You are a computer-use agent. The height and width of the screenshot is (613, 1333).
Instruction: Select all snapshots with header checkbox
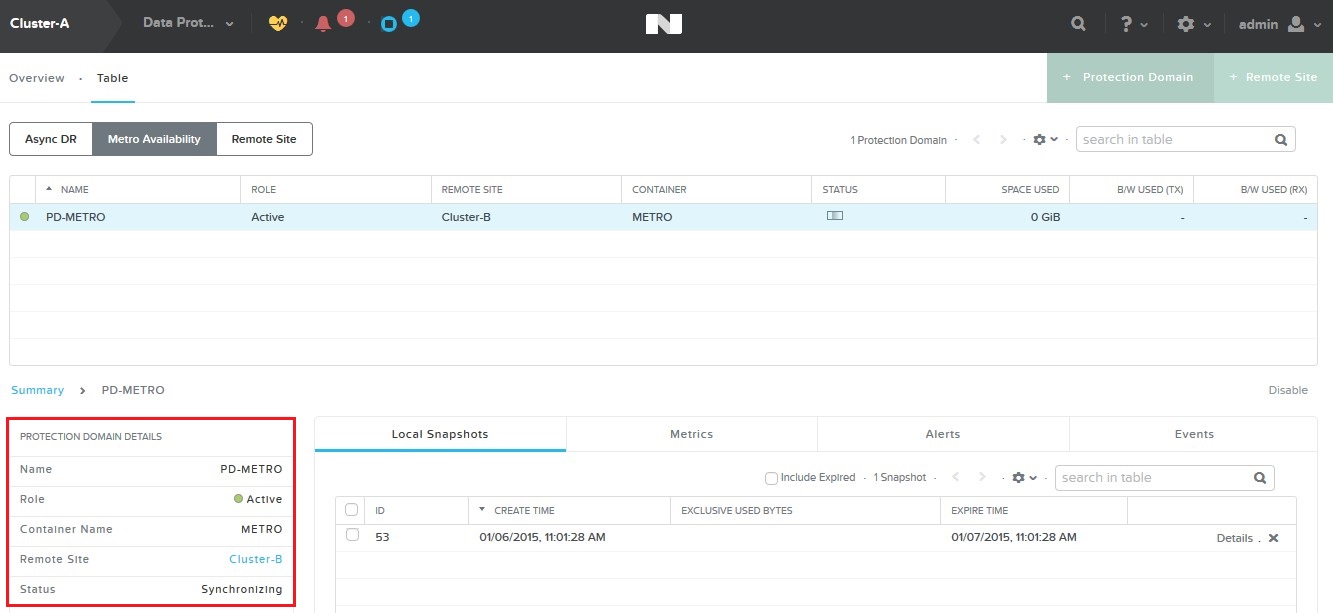tap(351, 510)
